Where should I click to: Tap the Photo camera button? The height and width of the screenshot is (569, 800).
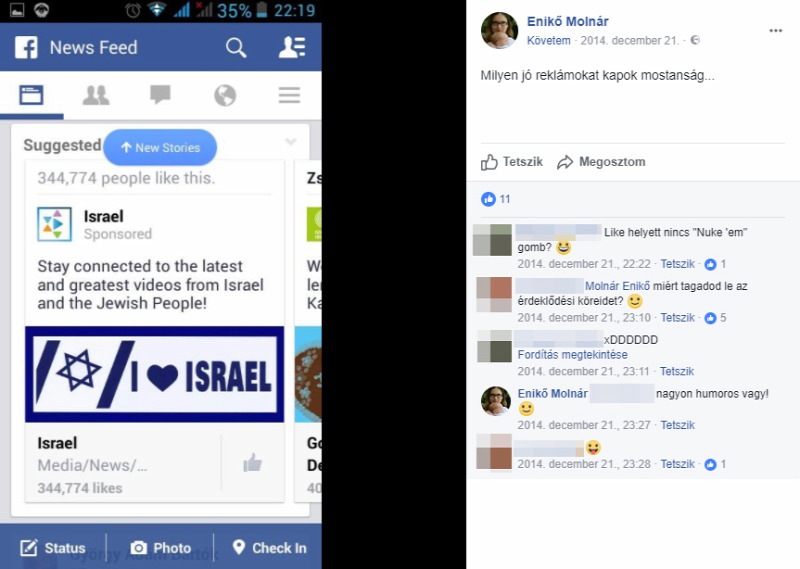click(161, 548)
